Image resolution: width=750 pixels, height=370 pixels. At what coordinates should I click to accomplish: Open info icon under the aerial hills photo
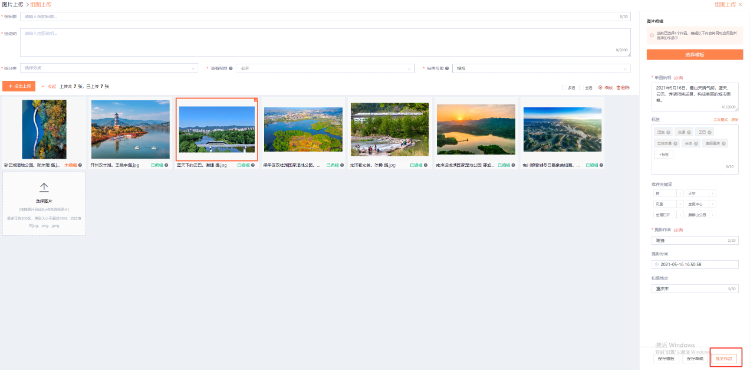pyautogui.click(x=600, y=165)
